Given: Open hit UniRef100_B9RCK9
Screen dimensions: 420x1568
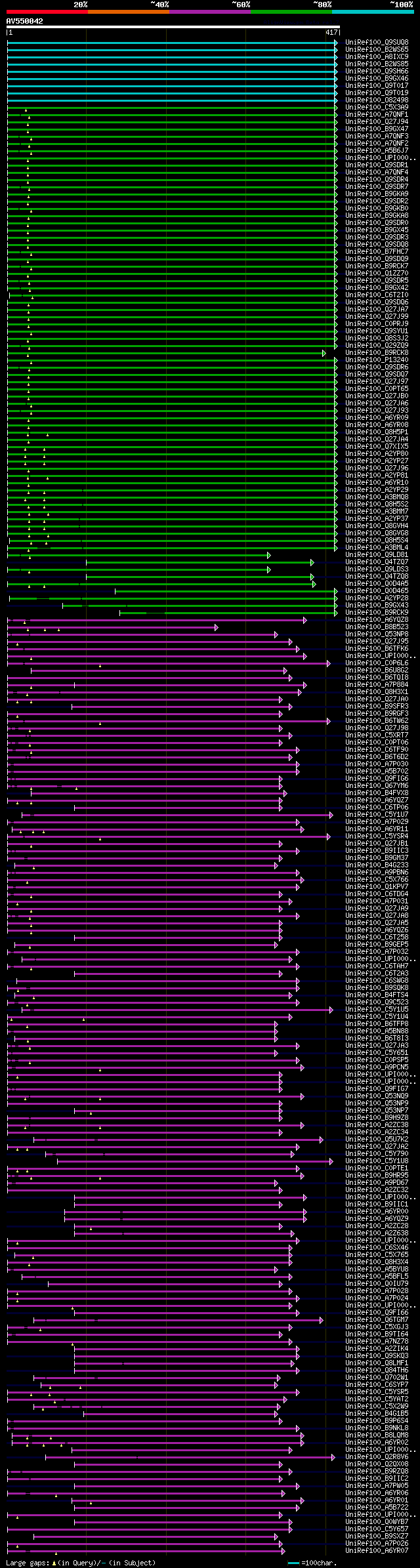Looking at the screenshot, I should click(x=377, y=613).
